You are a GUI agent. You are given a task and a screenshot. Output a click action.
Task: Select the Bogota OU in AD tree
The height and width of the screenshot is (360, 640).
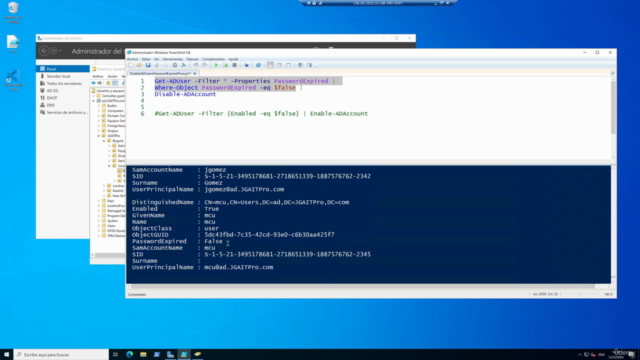116,141
